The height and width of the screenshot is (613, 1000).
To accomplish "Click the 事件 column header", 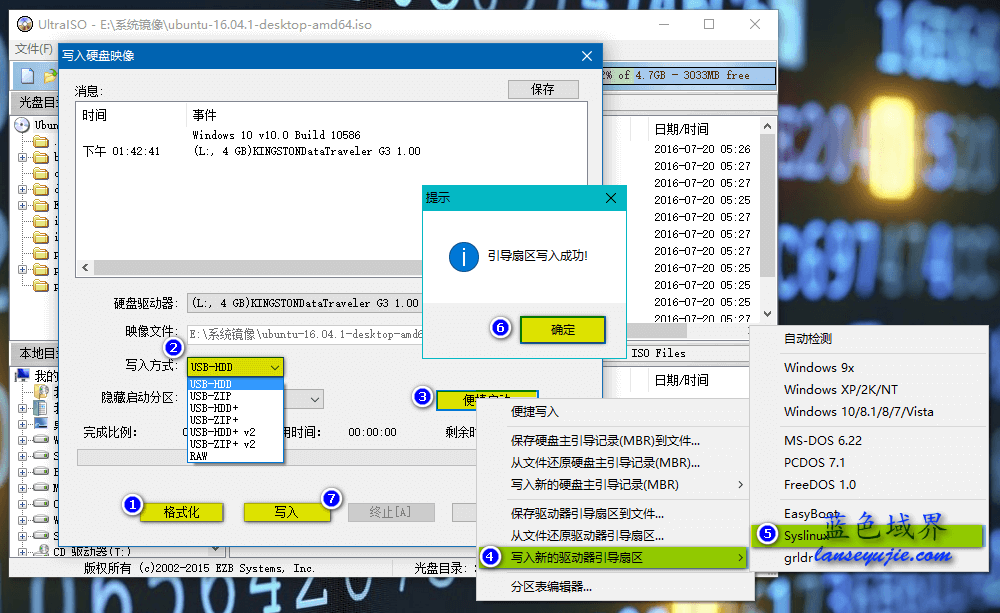I will point(204,115).
